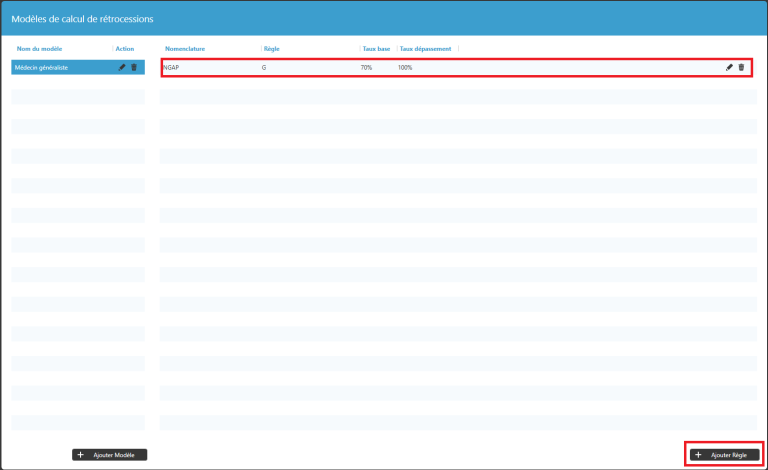Image resolution: width=768 pixels, height=470 pixels.
Task: Remove the NGAP rule using its trash icon
Action: [x=741, y=67]
